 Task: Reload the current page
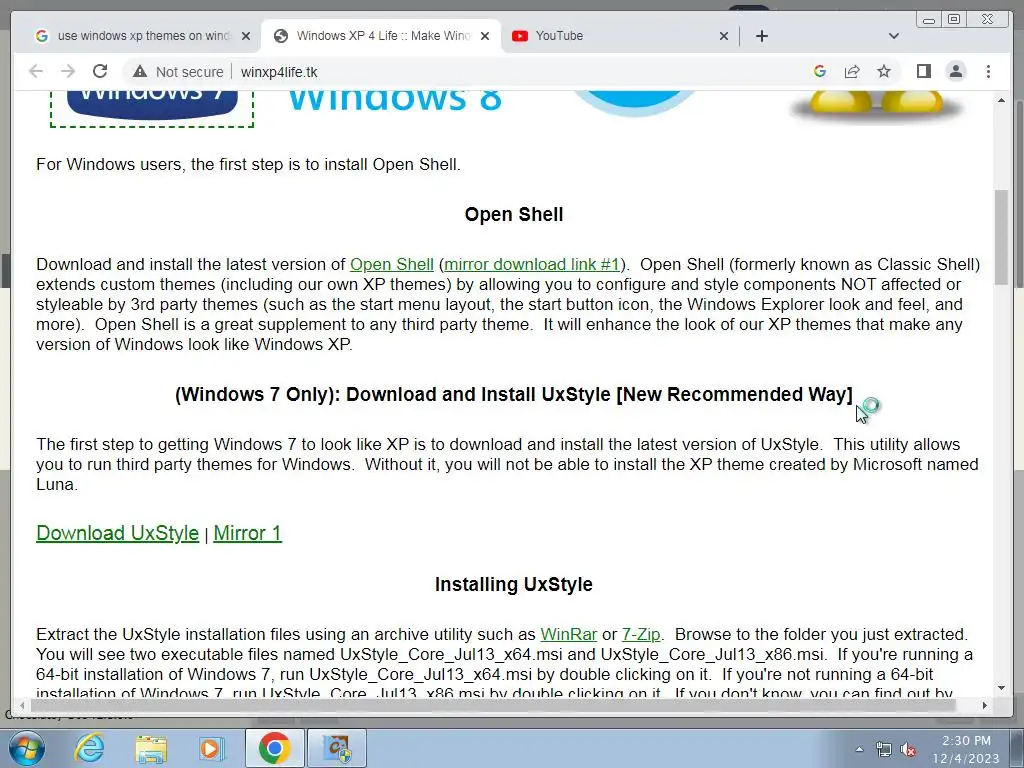point(100,71)
